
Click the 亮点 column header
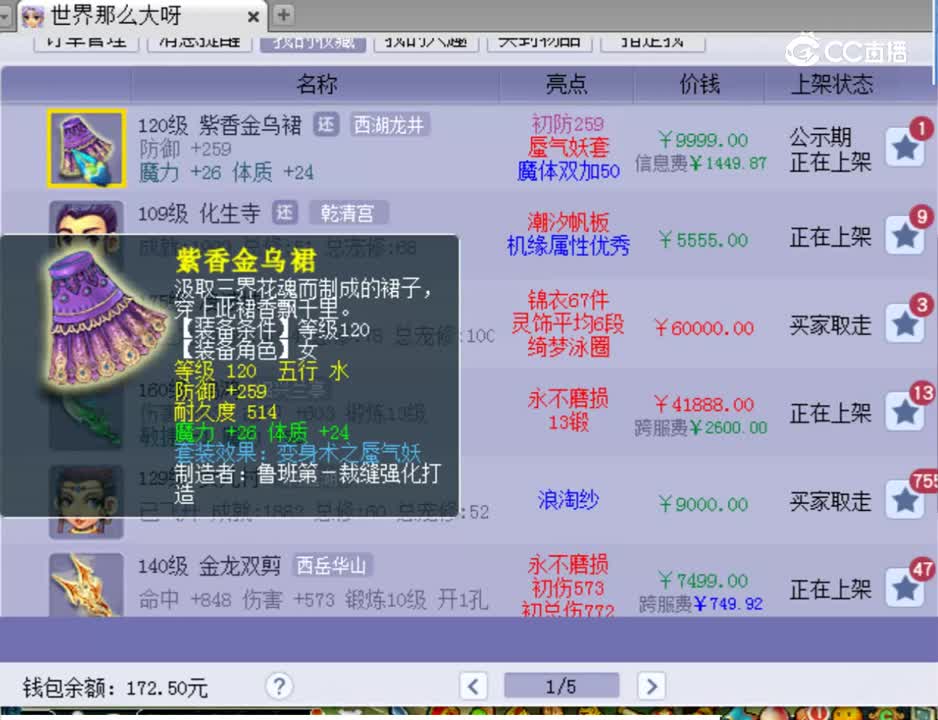566,84
